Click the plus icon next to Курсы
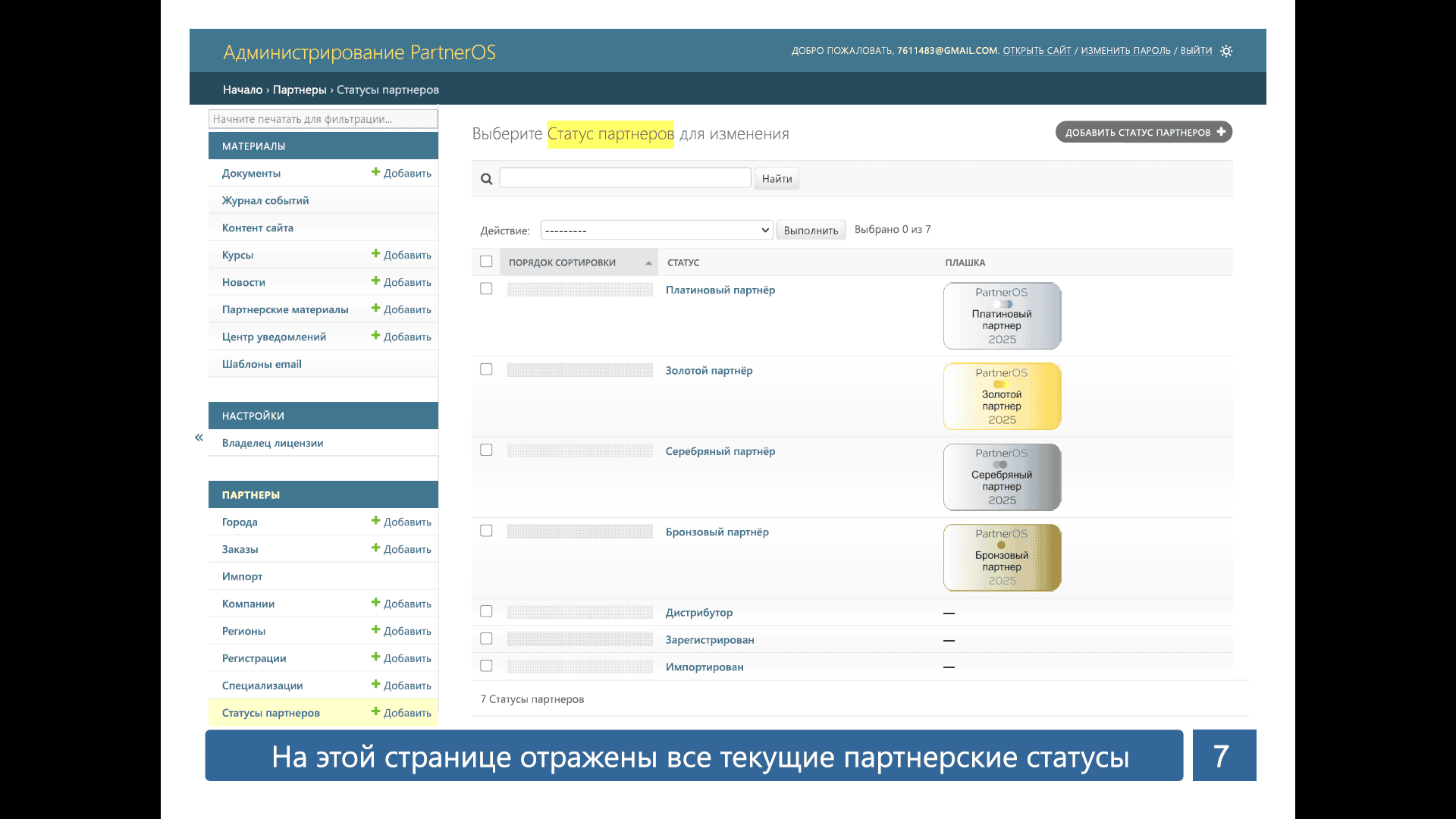1456x819 pixels. point(375,254)
